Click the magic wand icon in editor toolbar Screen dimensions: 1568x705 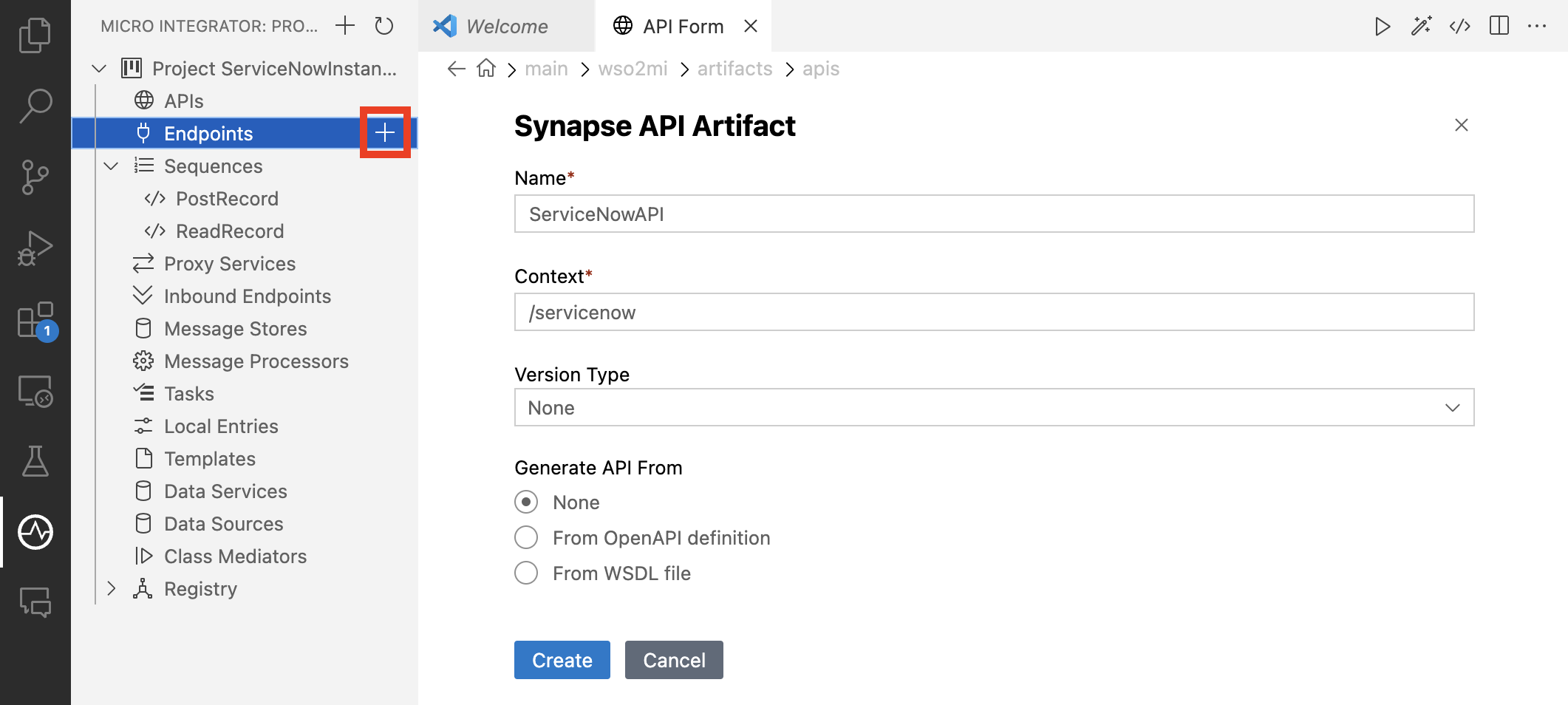1421,27
